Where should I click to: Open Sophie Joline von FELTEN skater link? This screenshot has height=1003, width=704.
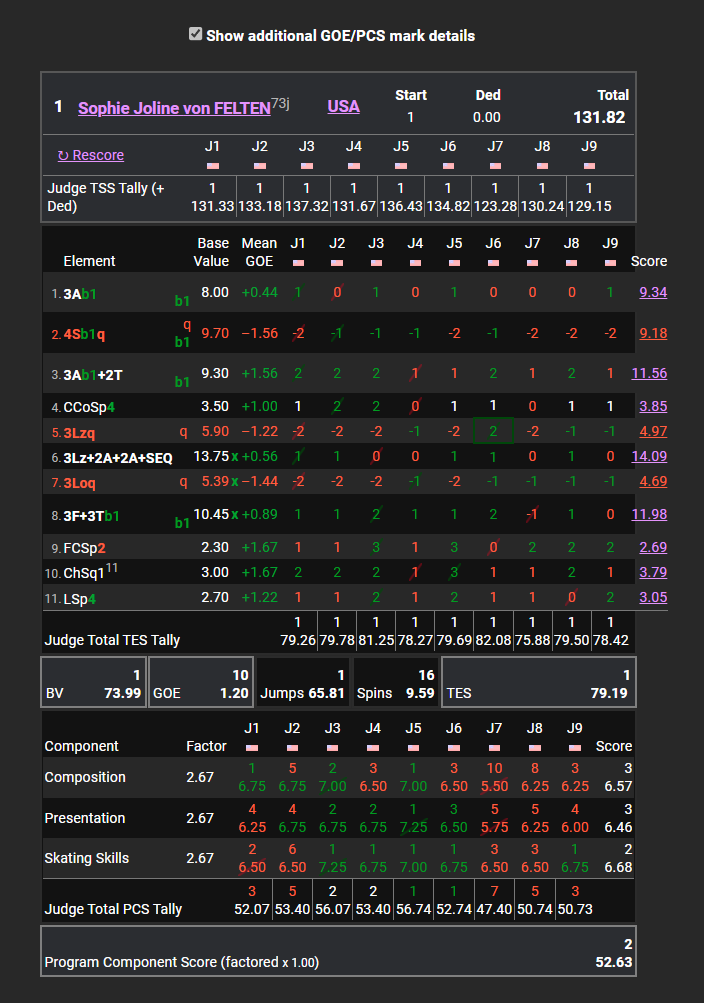[174, 108]
